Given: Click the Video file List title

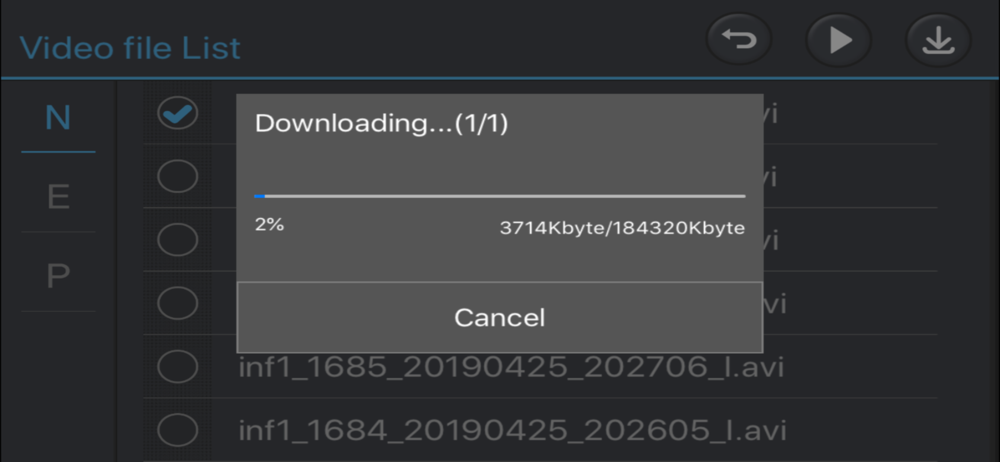Looking at the screenshot, I should pos(130,48).
